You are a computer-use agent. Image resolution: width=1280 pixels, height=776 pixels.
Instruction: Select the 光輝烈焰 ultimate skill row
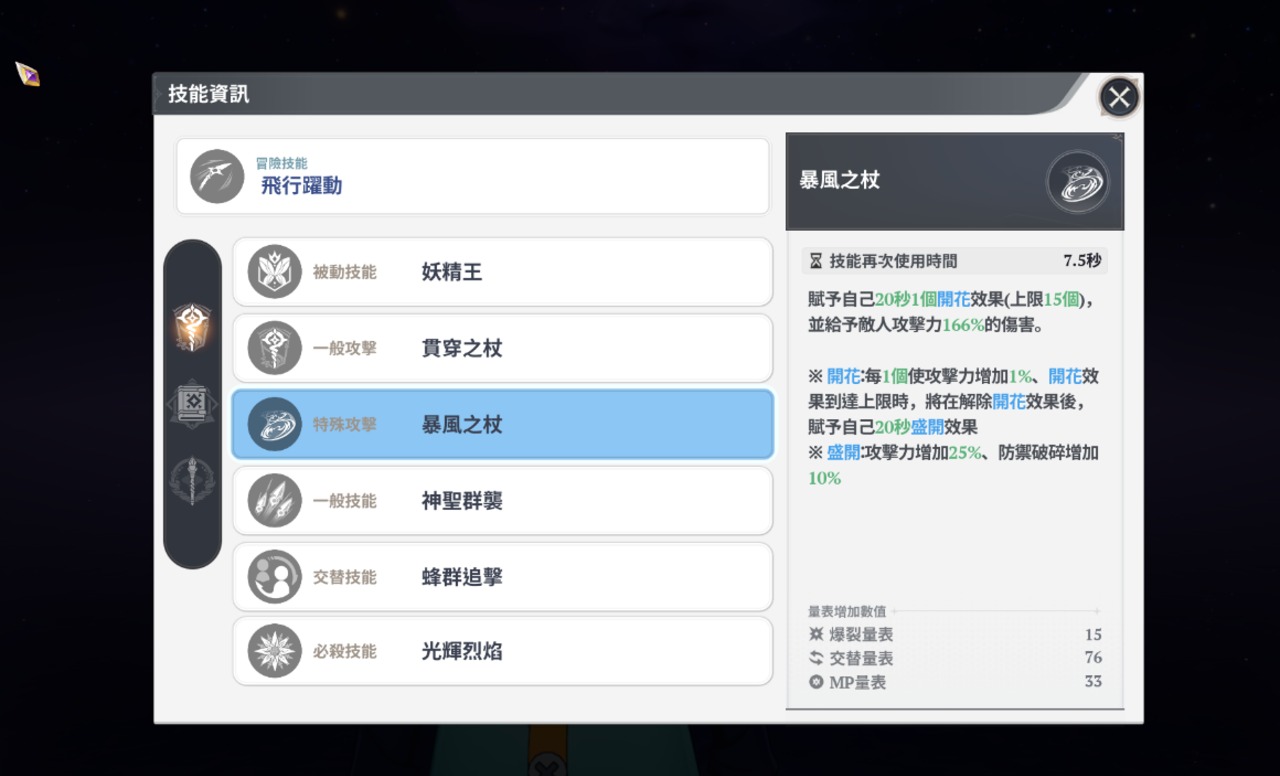(x=502, y=651)
